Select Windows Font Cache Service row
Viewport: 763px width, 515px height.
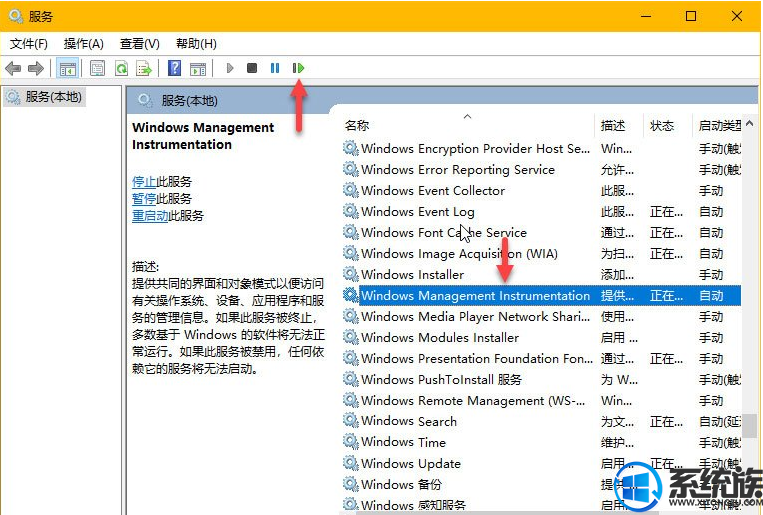coord(542,232)
